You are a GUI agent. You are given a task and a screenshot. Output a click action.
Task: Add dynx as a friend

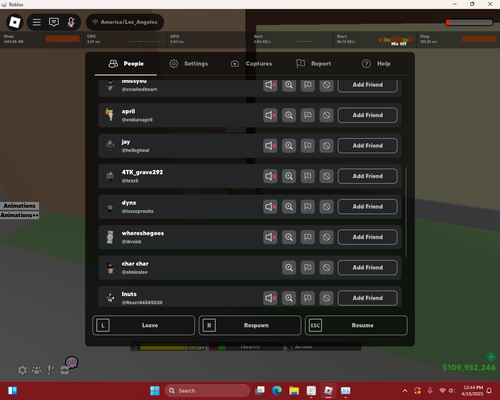pos(368,207)
